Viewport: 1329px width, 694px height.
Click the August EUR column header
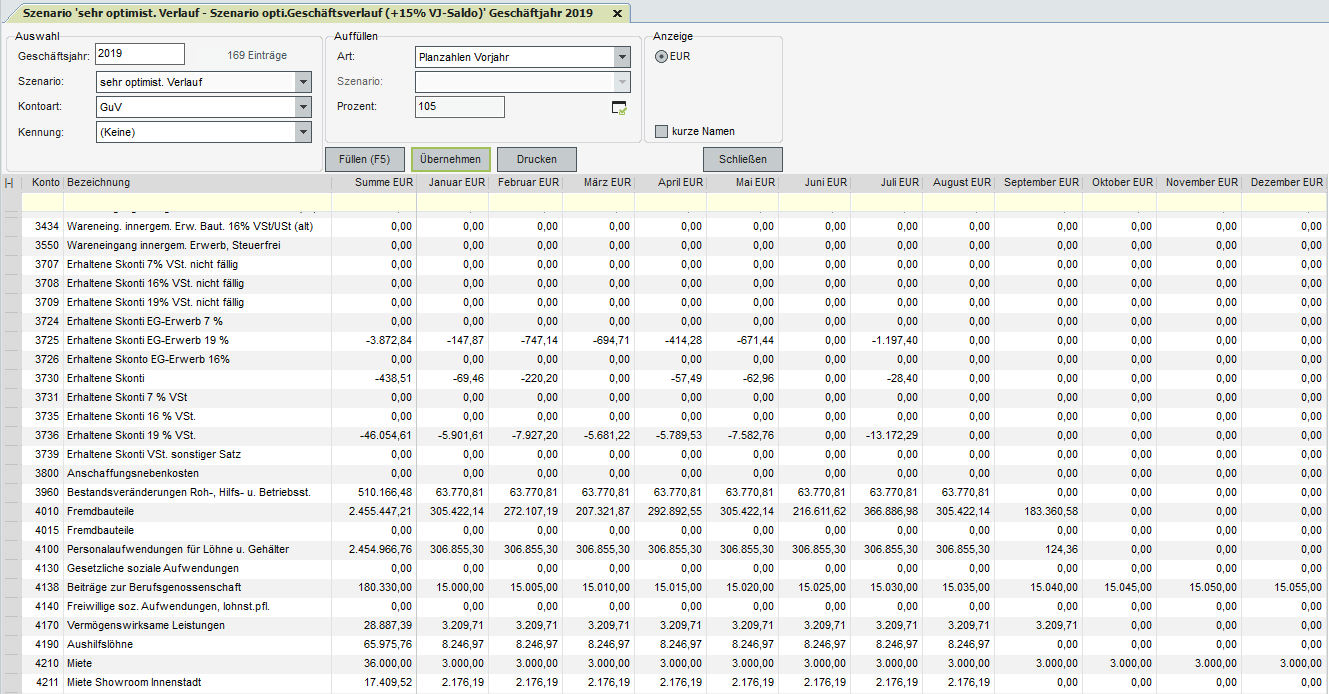(959, 183)
